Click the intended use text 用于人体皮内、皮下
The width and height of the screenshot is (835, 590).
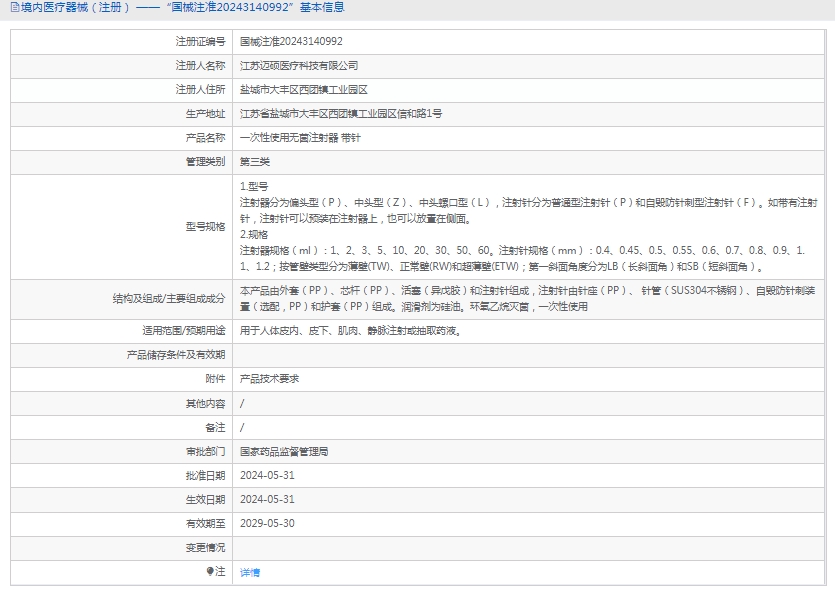tap(350, 330)
